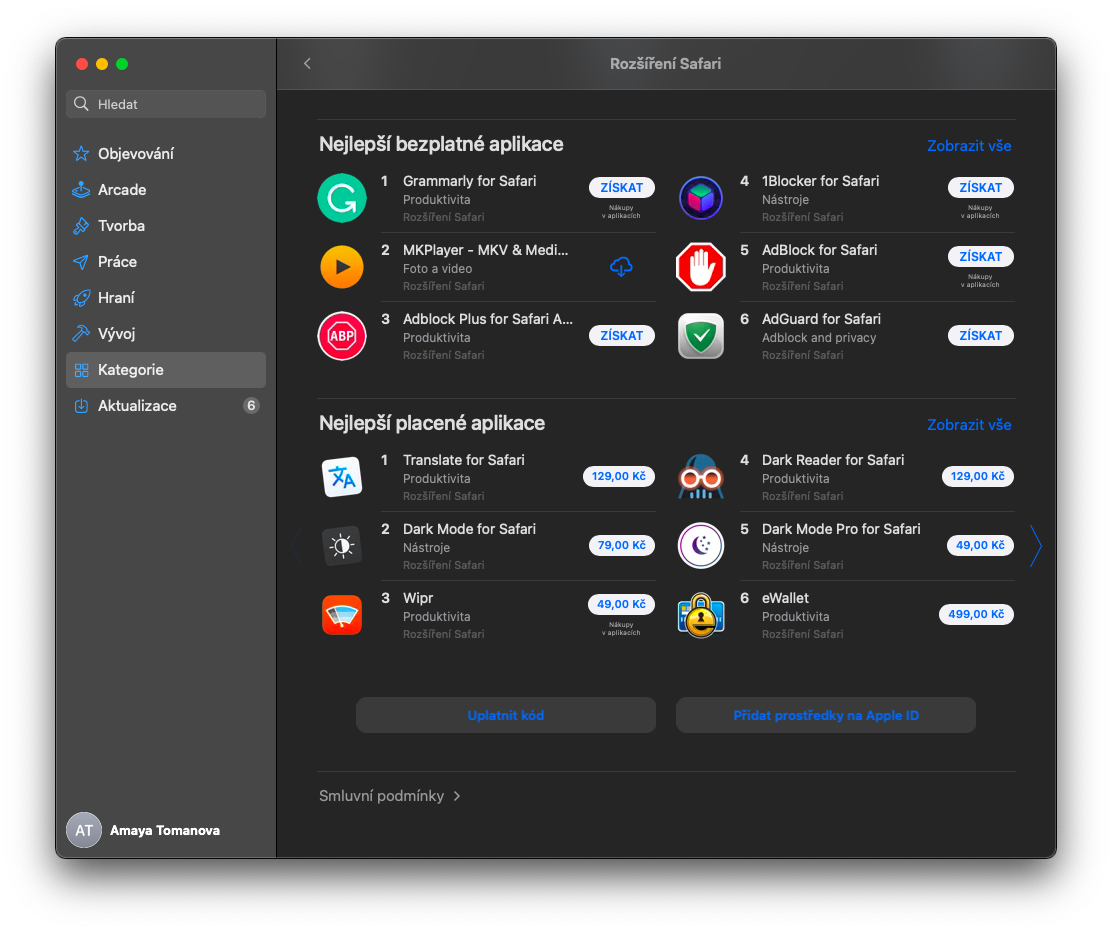Buy Translate for Safari for 129,00 Kč
1112x932 pixels.
(x=618, y=476)
